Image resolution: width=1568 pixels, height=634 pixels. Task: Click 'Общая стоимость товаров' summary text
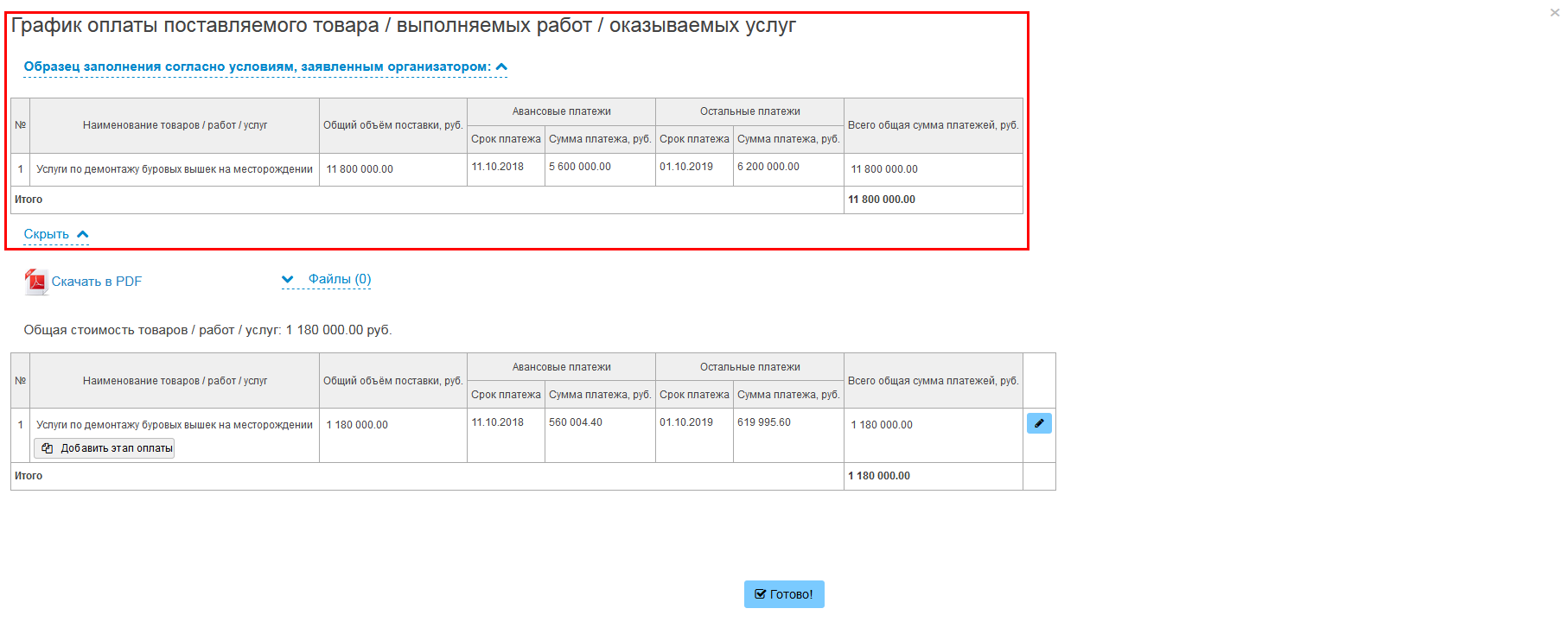coord(207,330)
